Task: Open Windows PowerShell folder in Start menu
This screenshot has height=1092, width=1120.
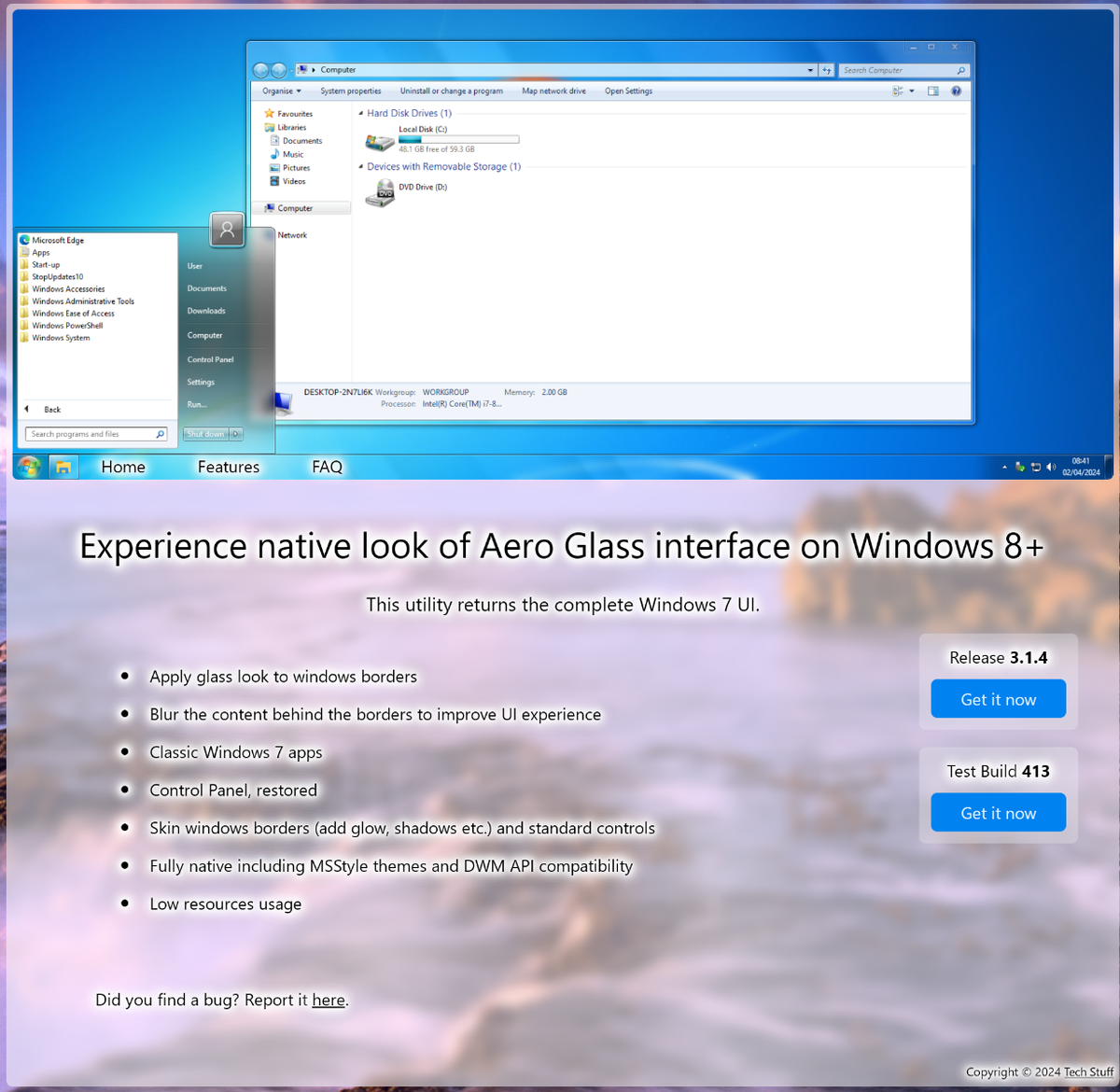Action: tap(61, 325)
